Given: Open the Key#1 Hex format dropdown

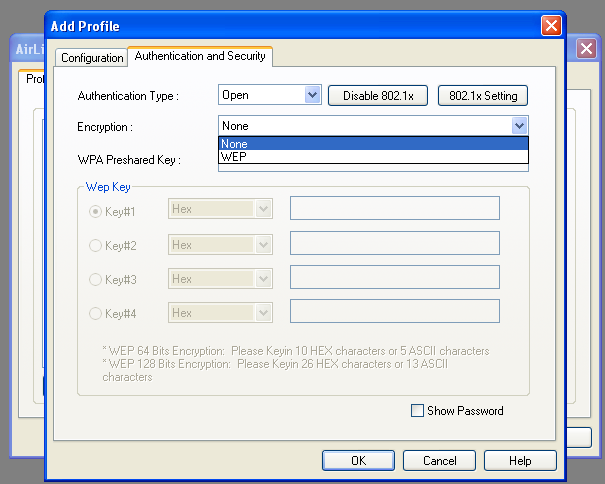Looking at the screenshot, I should tap(264, 209).
